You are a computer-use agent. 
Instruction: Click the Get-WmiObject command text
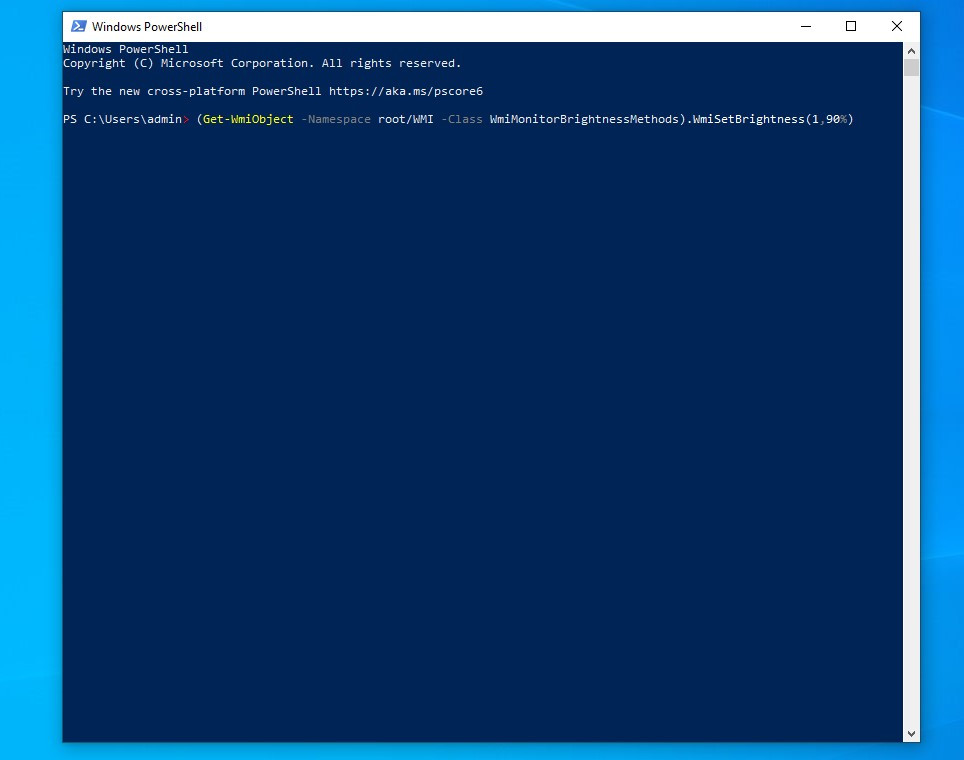click(x=248, y=119)
